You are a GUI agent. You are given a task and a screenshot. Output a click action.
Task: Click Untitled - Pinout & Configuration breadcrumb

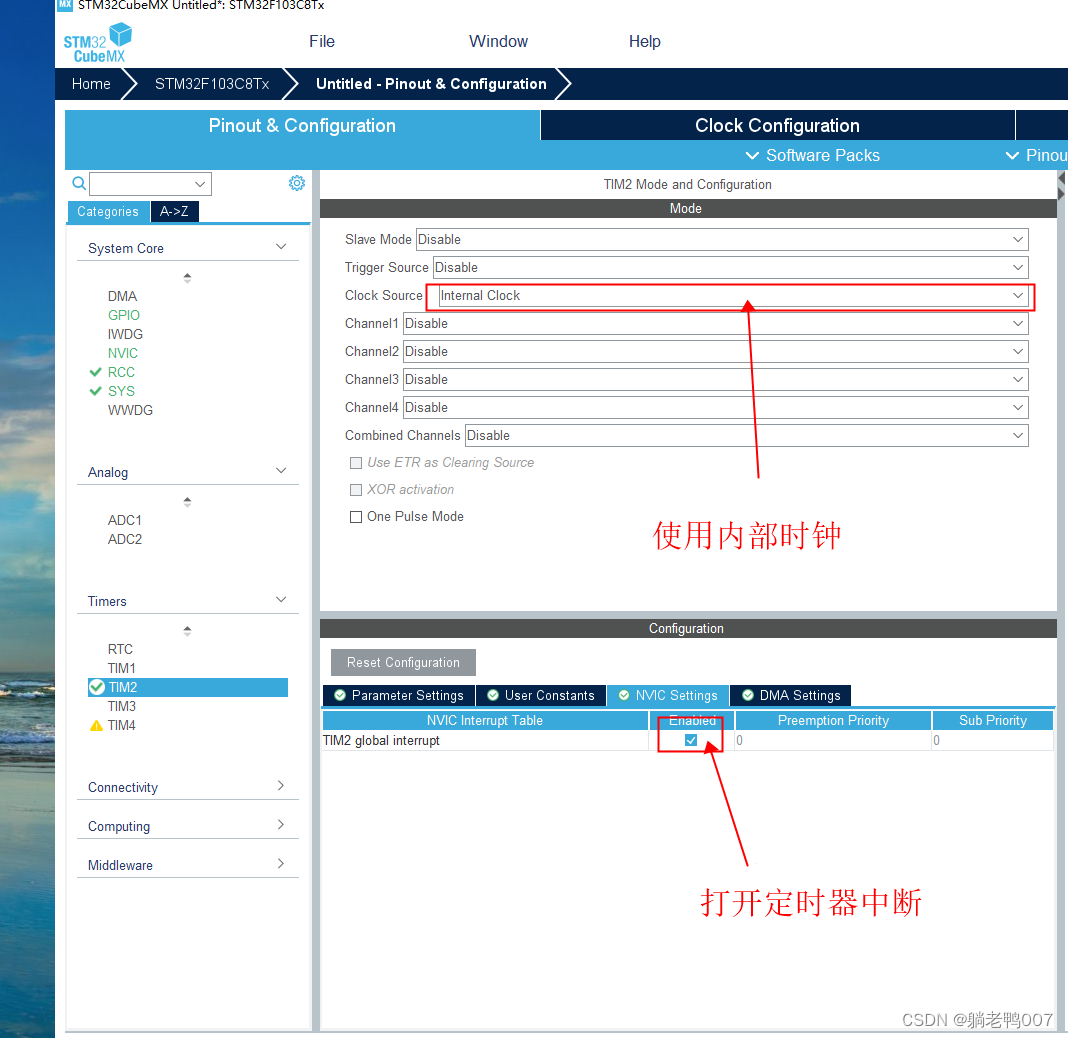click(x=431, y=84)
